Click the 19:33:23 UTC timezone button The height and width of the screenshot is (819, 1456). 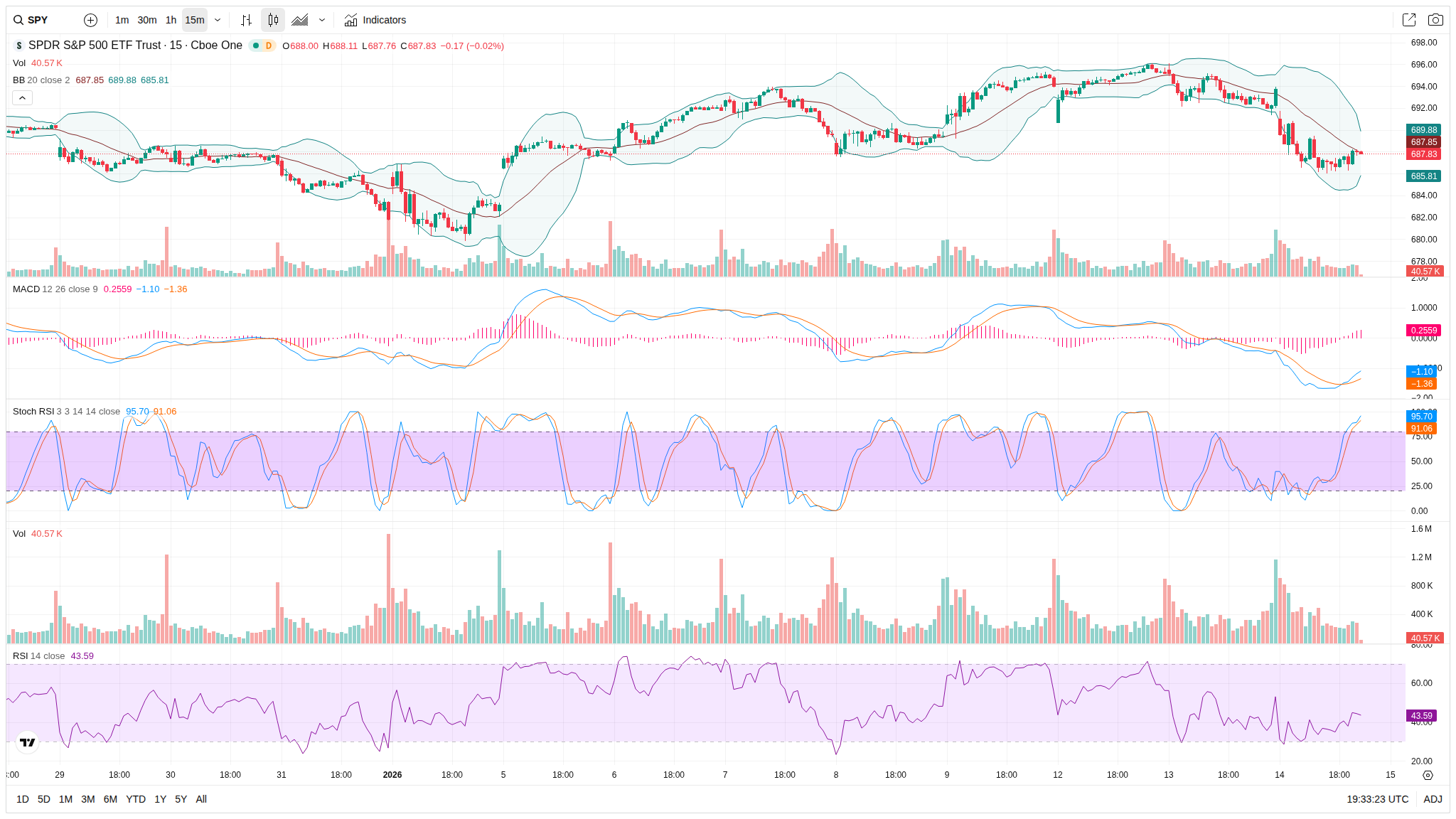(x=1377, y=799)
